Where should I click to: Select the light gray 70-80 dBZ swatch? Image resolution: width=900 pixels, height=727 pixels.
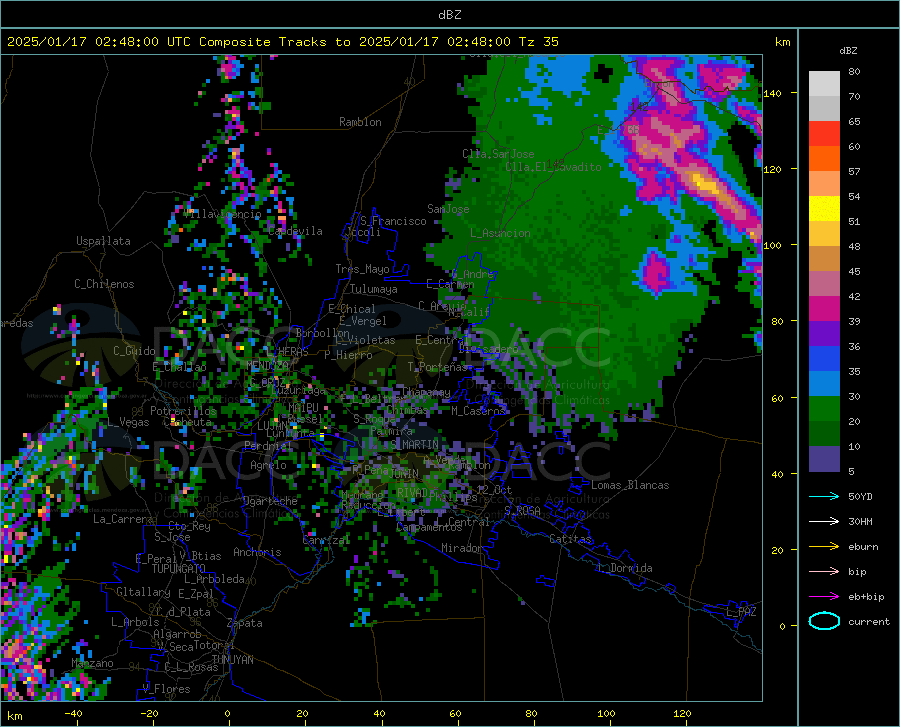click(824, 84)
